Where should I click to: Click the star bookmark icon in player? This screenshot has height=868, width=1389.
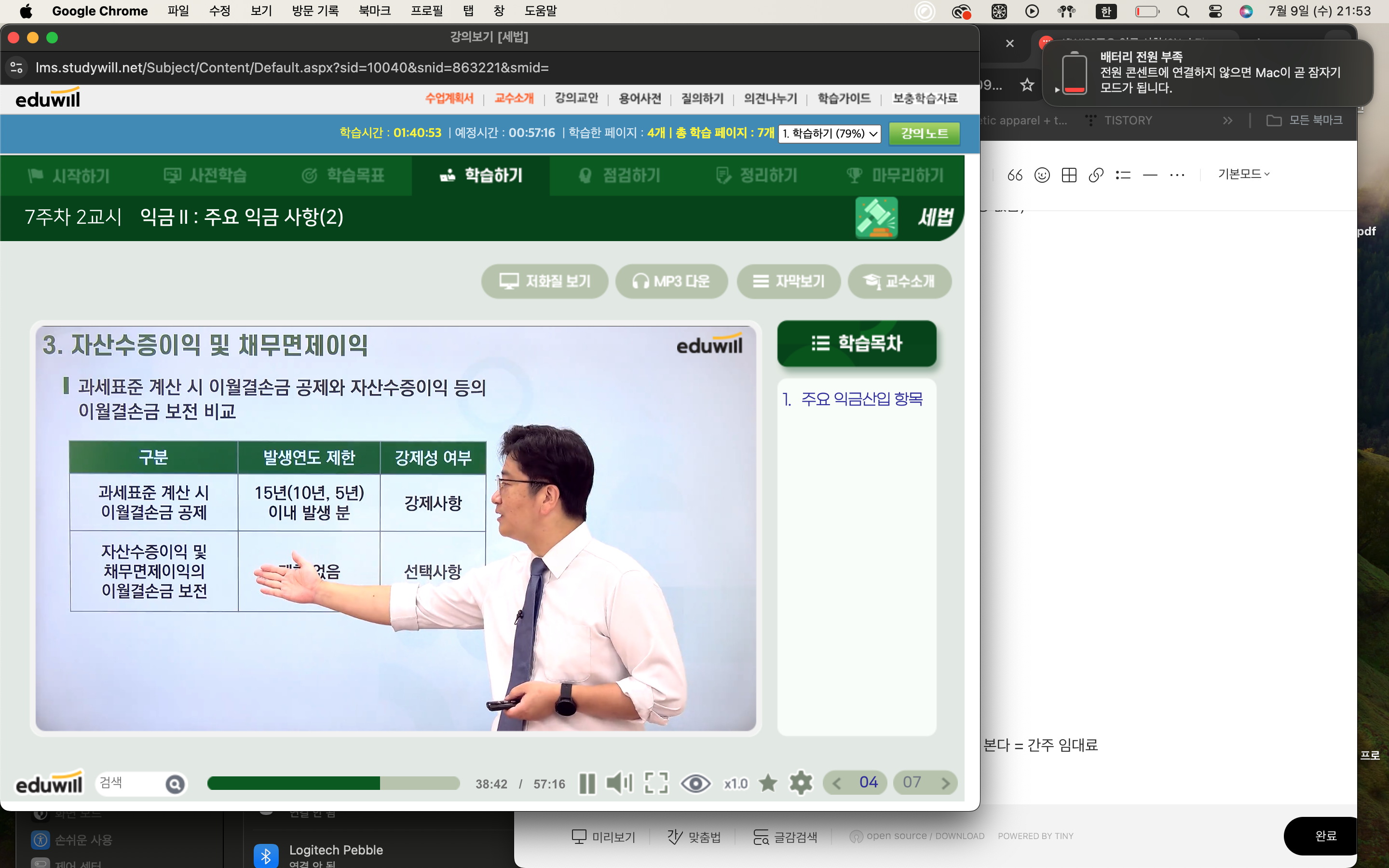pos(768,783)
